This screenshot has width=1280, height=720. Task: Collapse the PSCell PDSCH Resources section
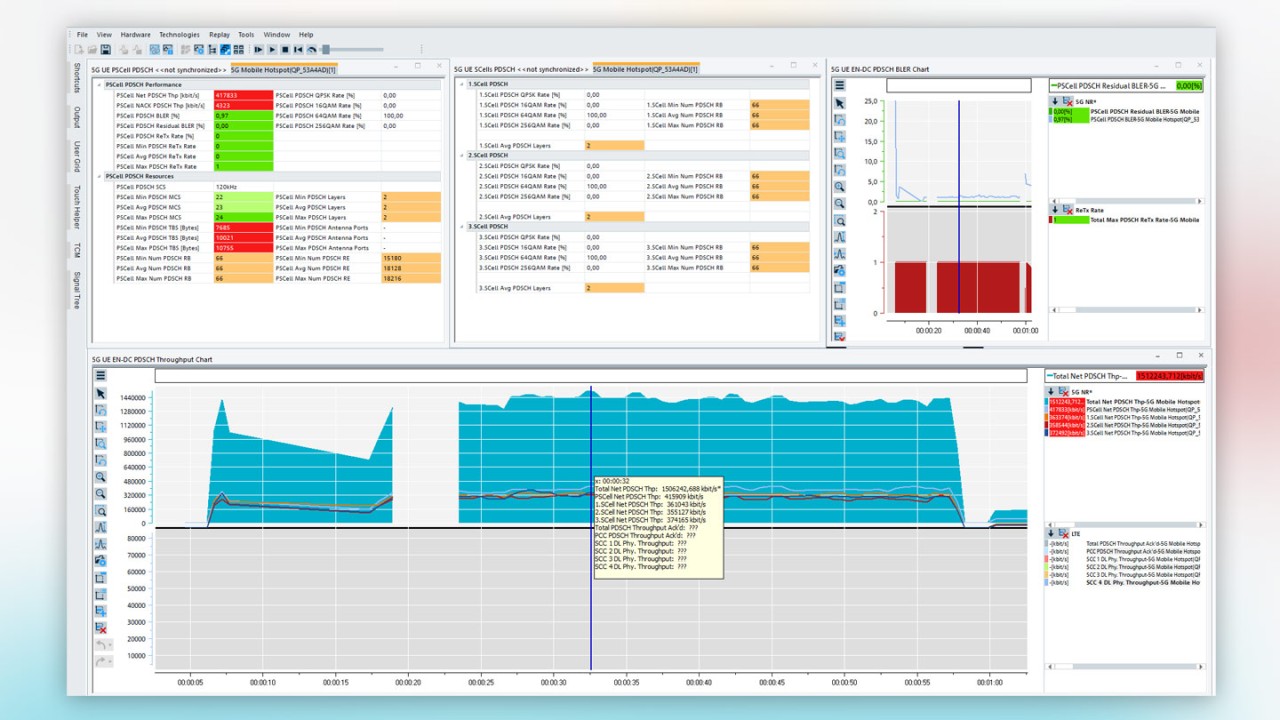(99, 176)
